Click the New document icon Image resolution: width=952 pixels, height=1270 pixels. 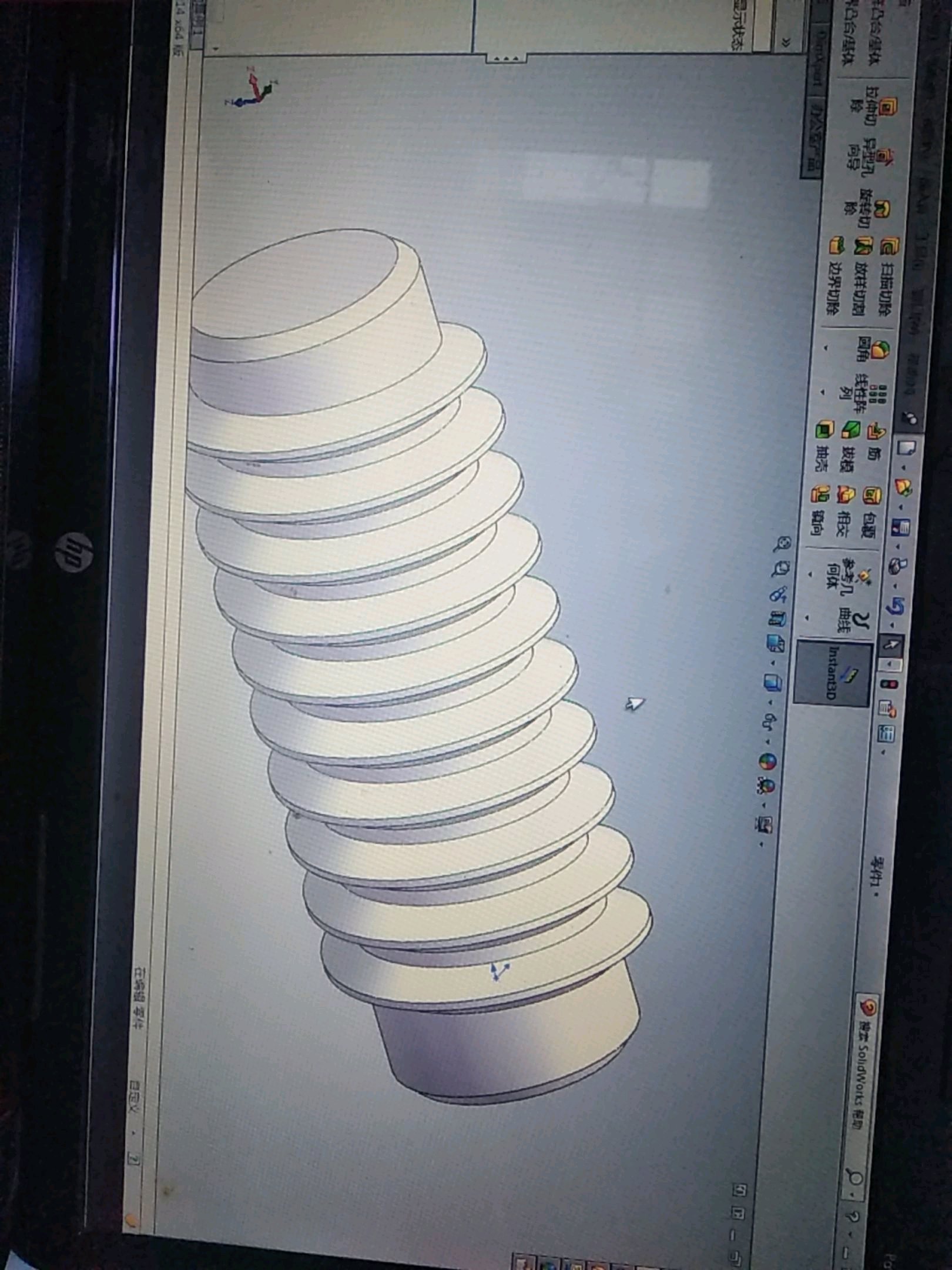(x=906, y=447)
